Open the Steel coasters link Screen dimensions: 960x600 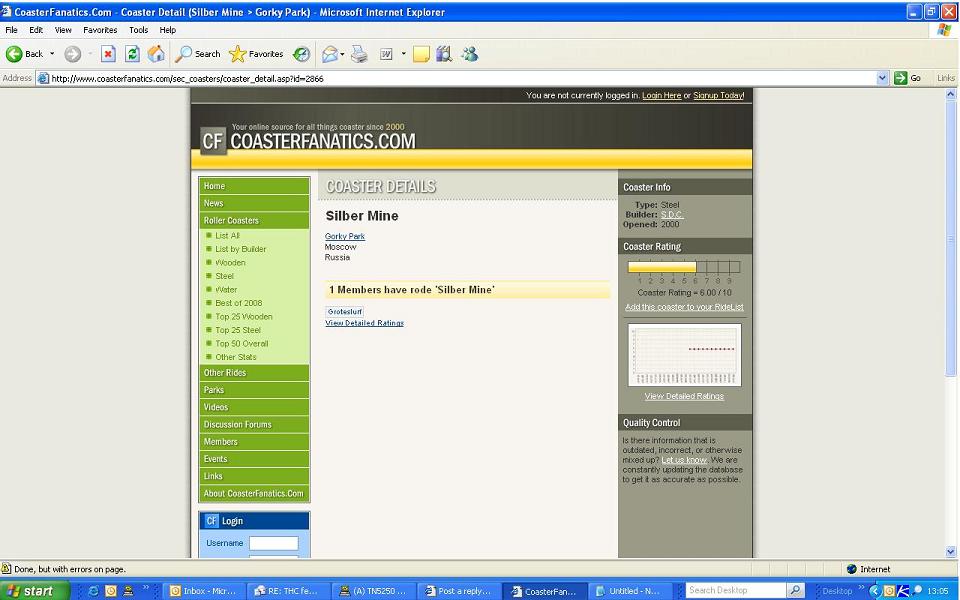click(x=224, y=276)
